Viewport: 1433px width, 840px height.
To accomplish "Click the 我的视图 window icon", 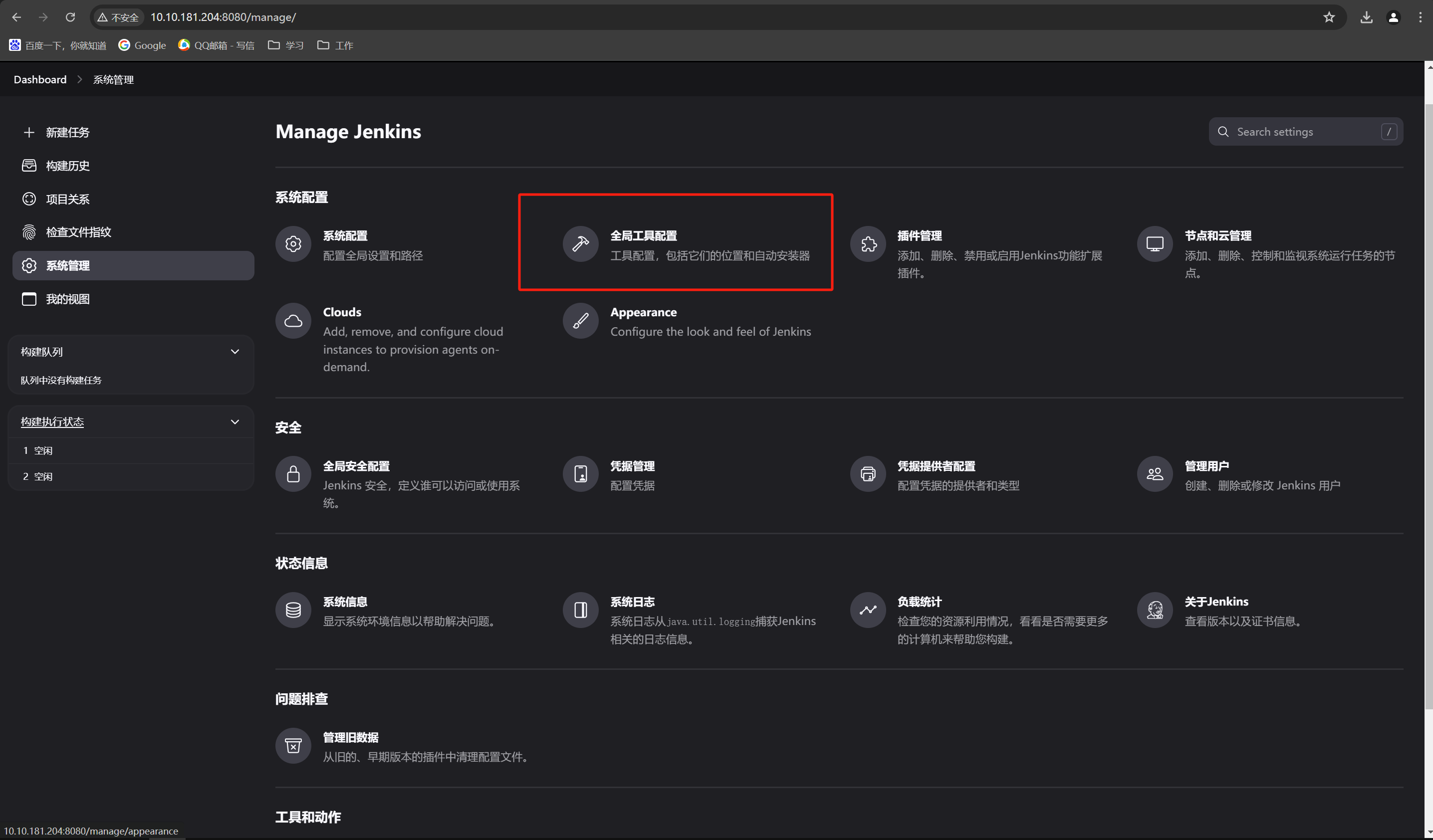I will pos(29,299).
